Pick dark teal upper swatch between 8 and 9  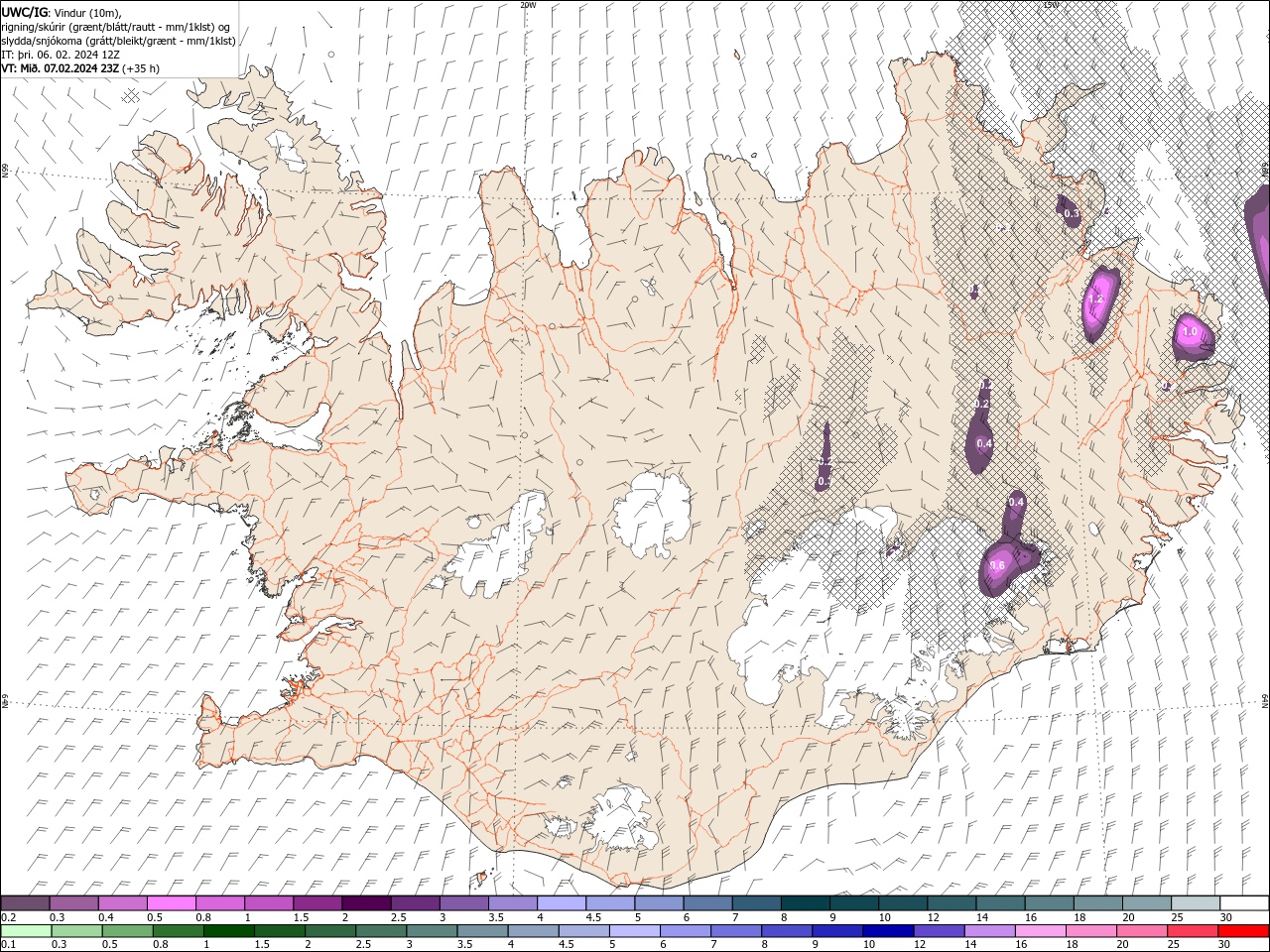coord(805,903)
